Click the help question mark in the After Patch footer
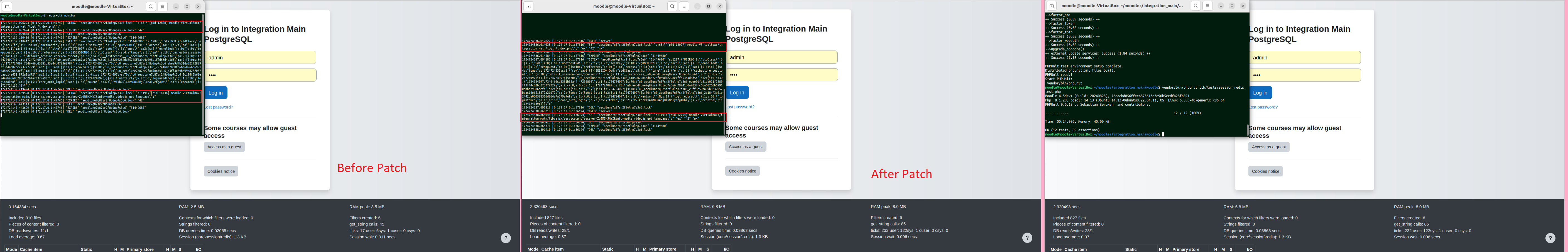The image size is (1568, 252). point(1028,238)
